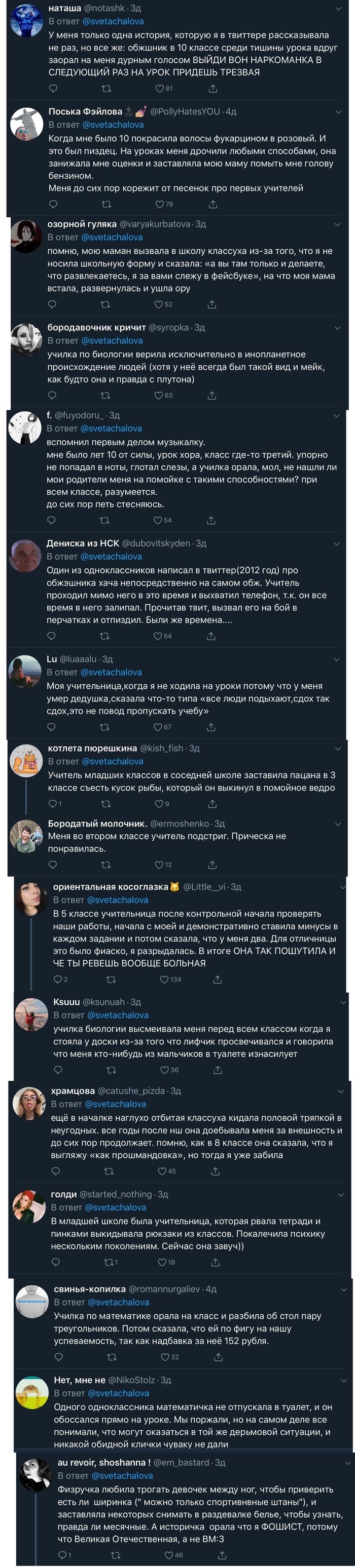Open @svetachalova link in наташа's tweet
The image size is (355, 1568).
point(113,21)
